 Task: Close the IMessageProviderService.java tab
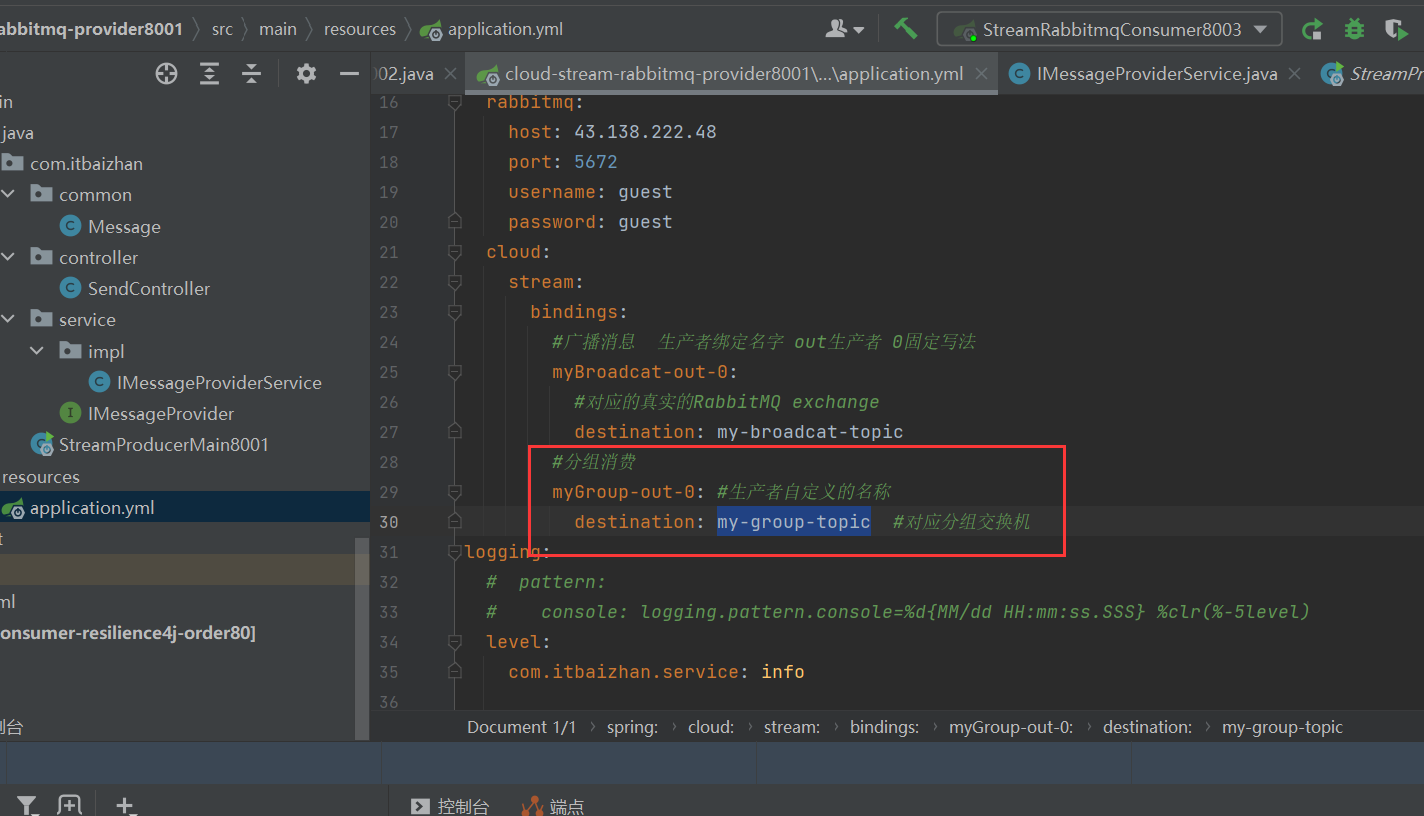pyautogui.click(x=1295, y=73)
